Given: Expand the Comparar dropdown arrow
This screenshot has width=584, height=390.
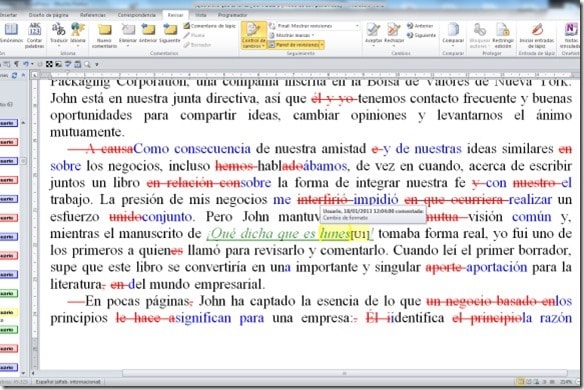Looking at the screenshot, I should point(453,46).
